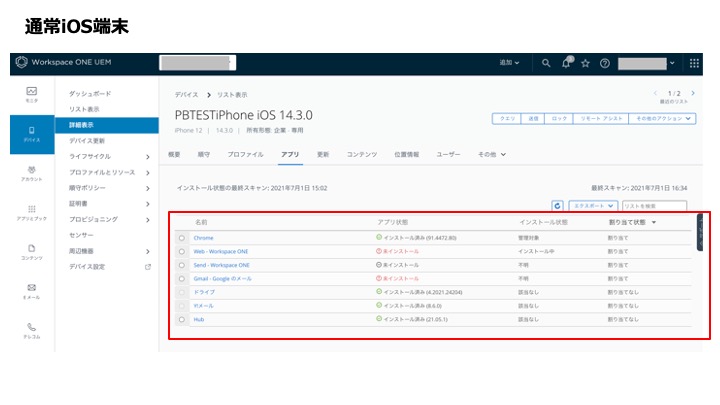Click the organization group selector field
Viewport: 720px width, 405px height.
[197, 63]
